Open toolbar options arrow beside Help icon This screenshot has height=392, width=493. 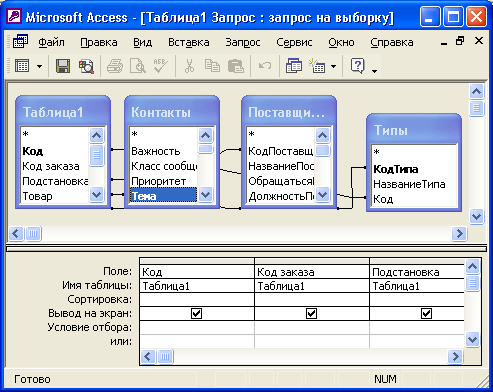[374, 70]
